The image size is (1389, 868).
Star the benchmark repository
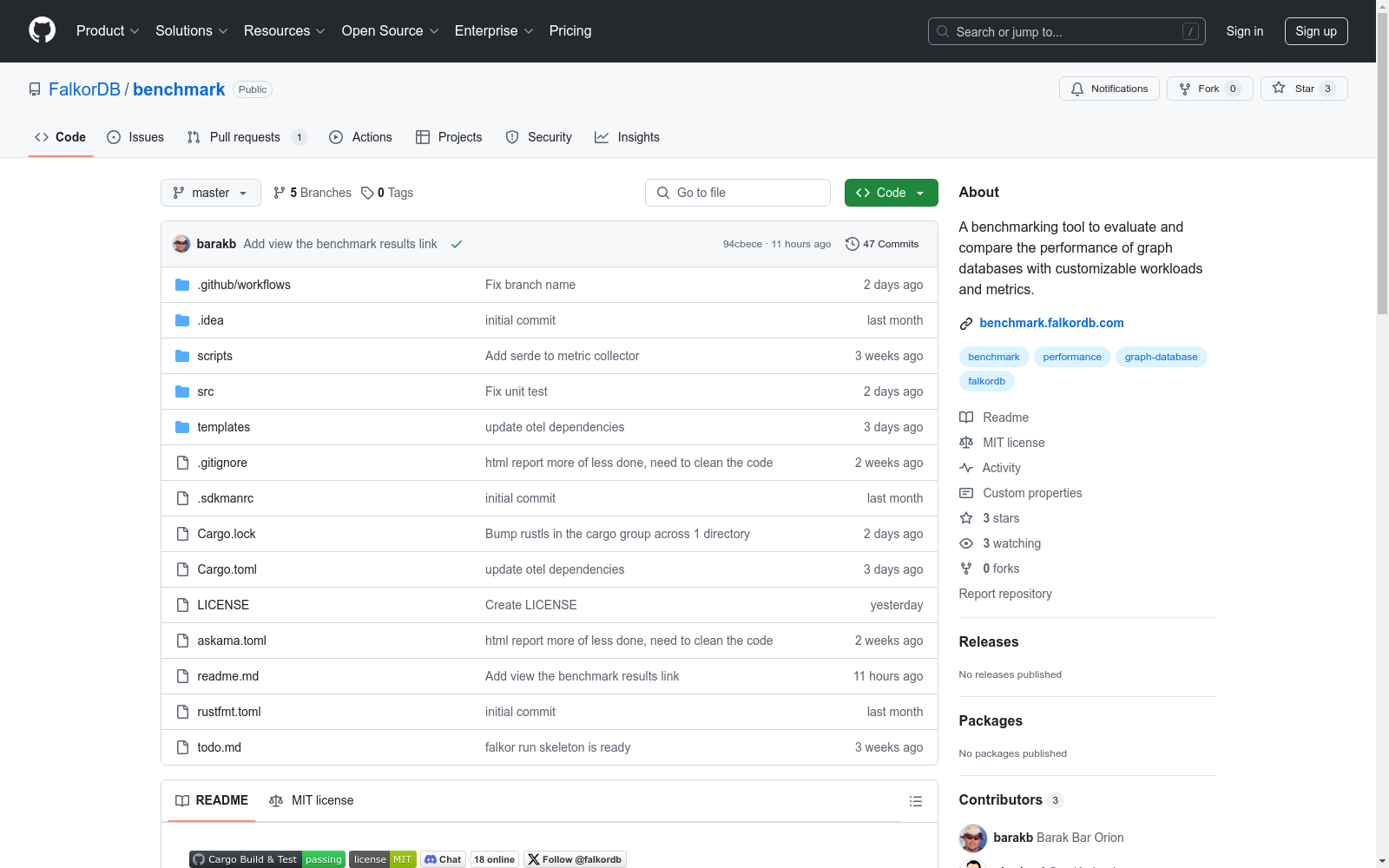[x=1304, y=89]
